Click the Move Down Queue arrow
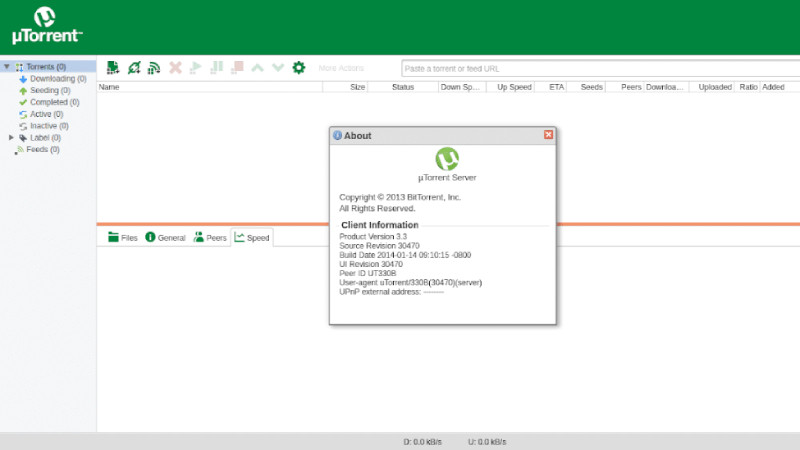Screen dimensions: 800x450 coord(278,67)
